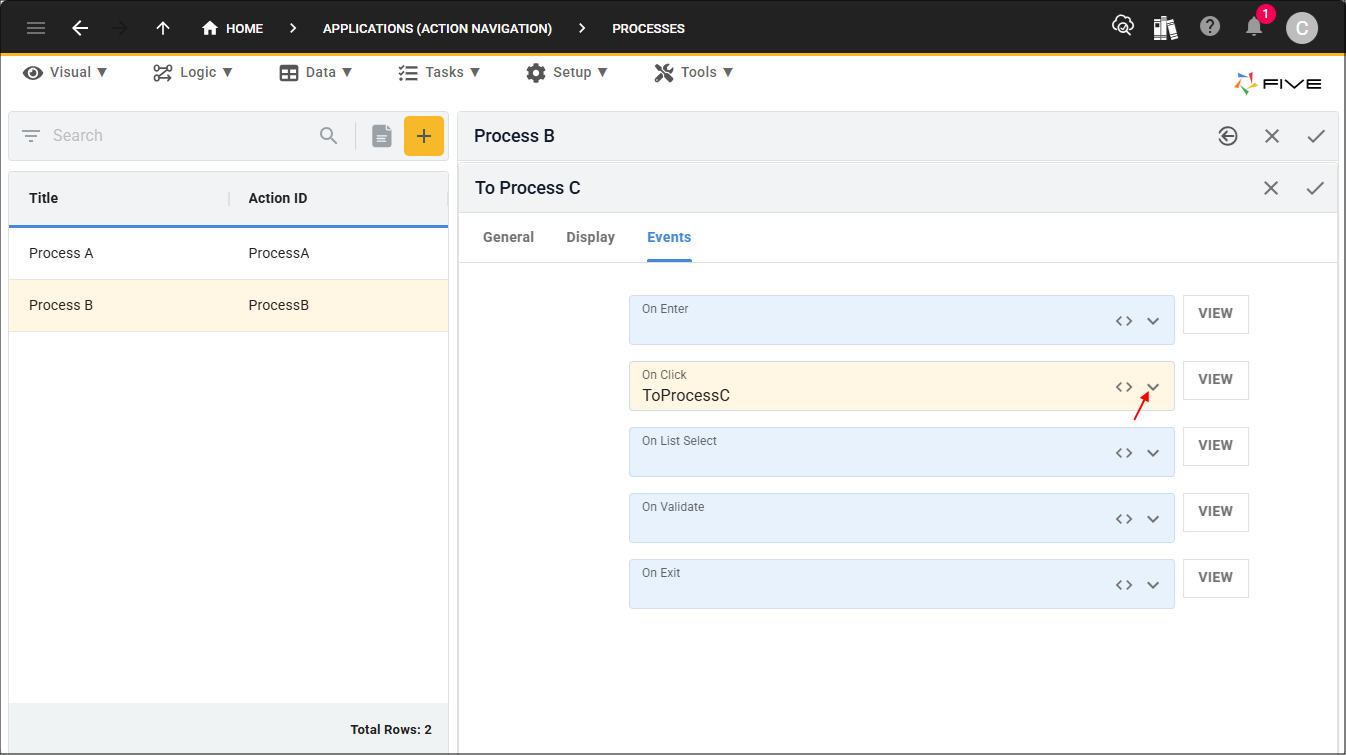Viewport: 1346px width, 755px height.
Task: Open code editor icon for On List Select
Action: click(x=1124, y=453)
